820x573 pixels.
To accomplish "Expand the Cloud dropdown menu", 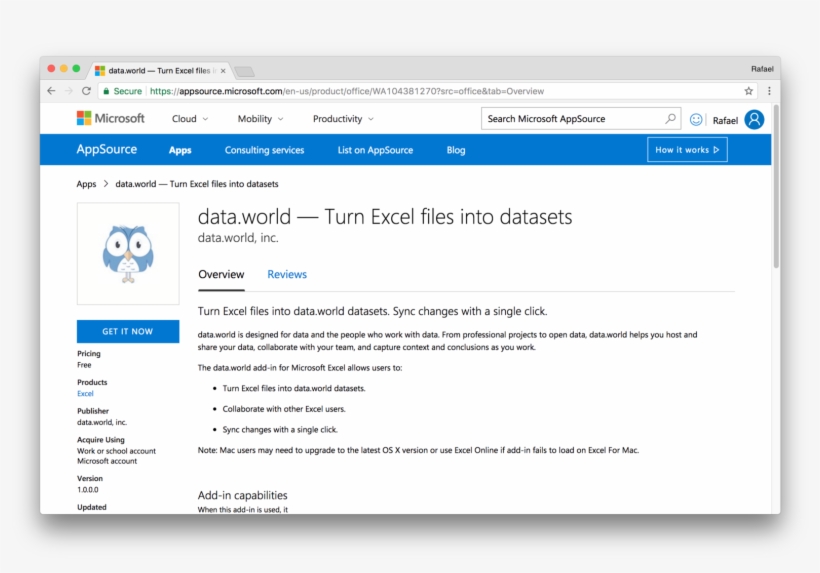I will [x=190, y=119].
